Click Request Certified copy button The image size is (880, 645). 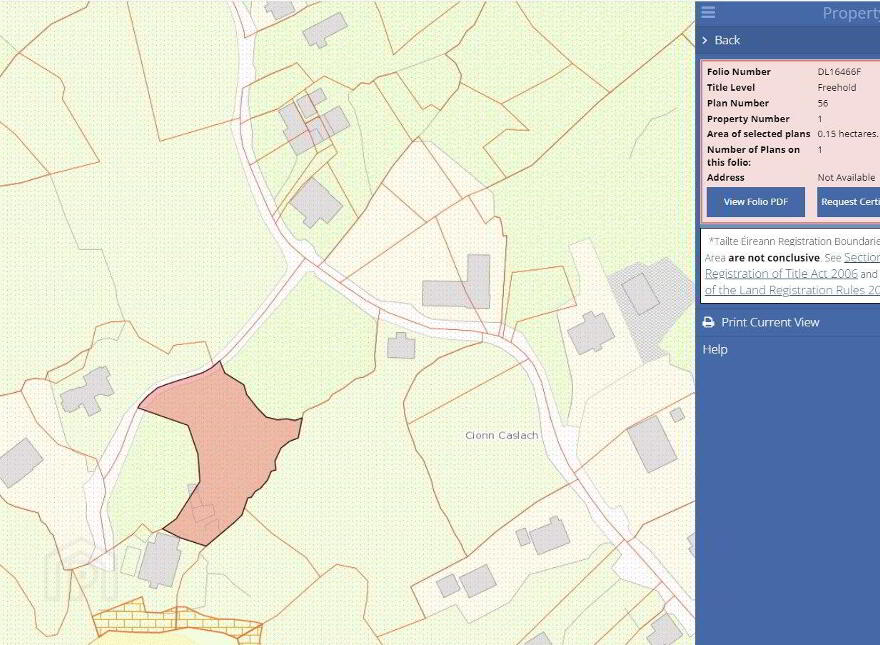[x=849, y=202]
